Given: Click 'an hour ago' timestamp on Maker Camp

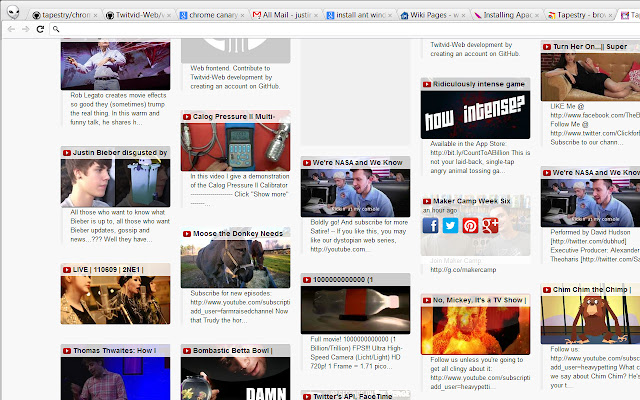Looking at the screenshot, I should (440, 210).
